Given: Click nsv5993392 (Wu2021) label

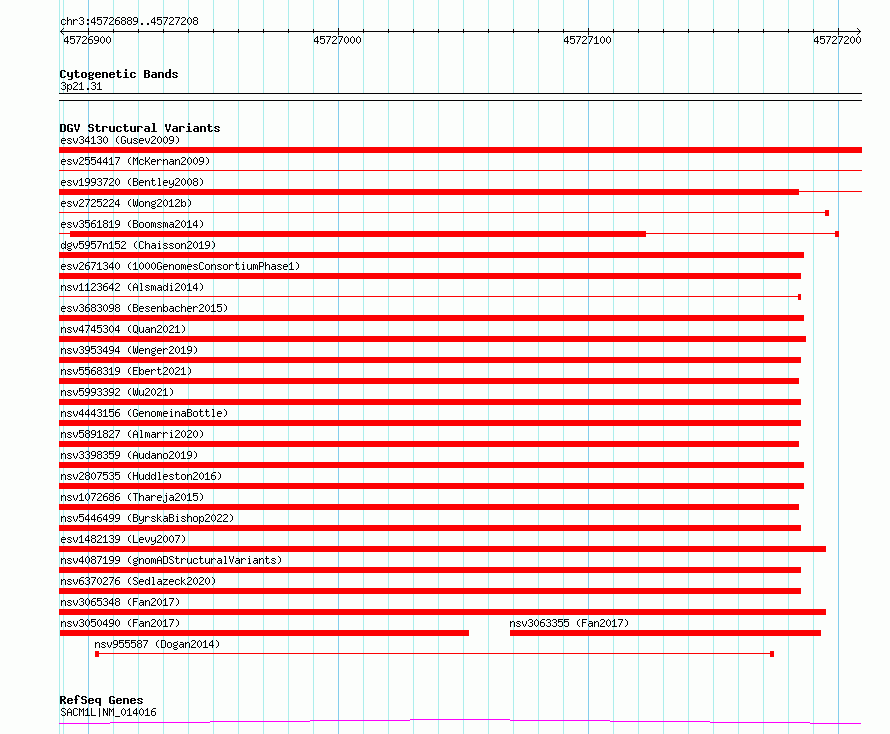Looking at the screenshot, I should tap(117, 392).
